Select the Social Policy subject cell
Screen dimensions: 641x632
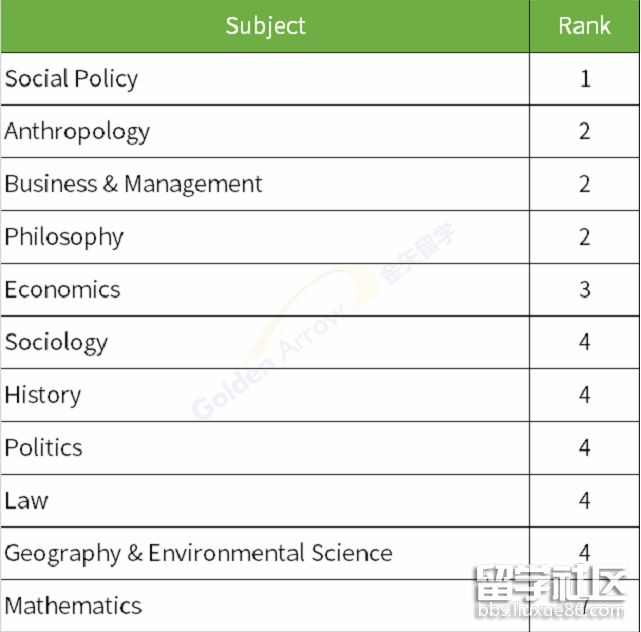point(72,79)
